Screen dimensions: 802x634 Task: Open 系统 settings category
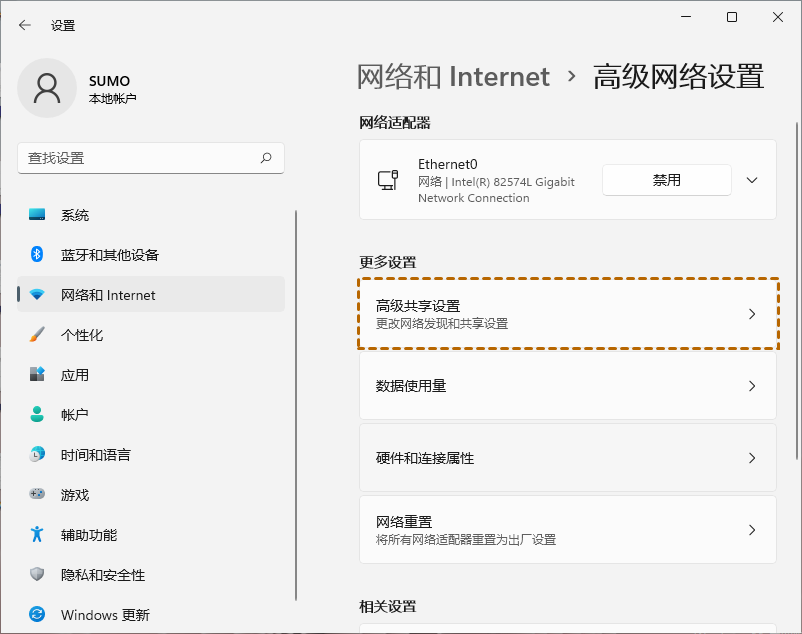pos(151,215)
